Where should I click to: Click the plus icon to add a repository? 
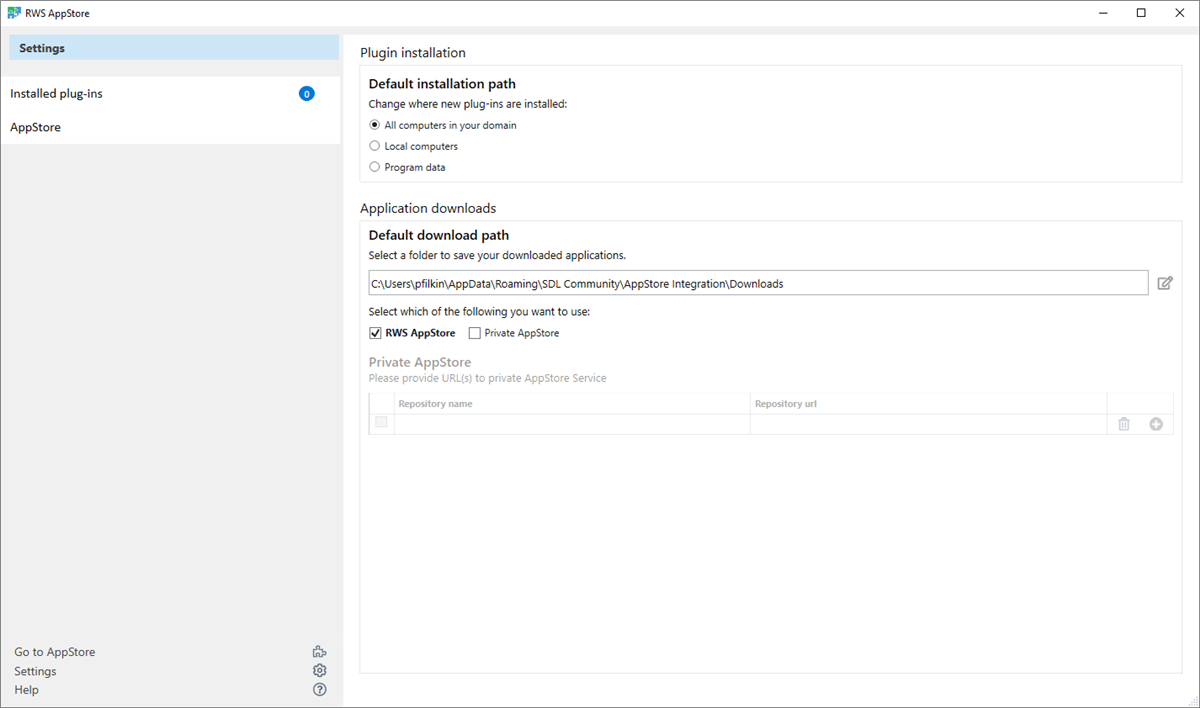(1156, 423)
